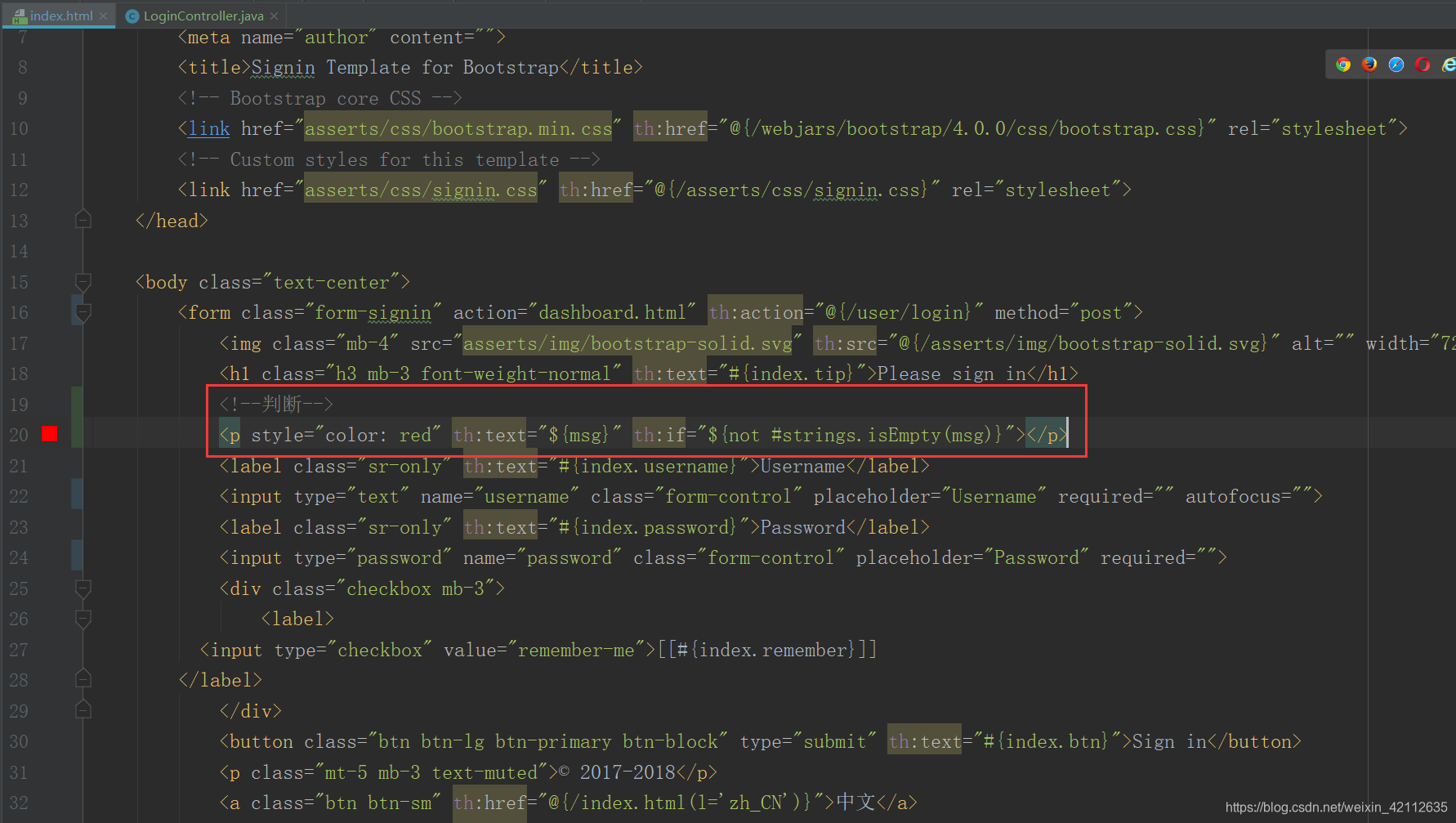Click the © 2017-2018 text on line 31
Screen dimensions: 1456x823
tap(617, 772)
